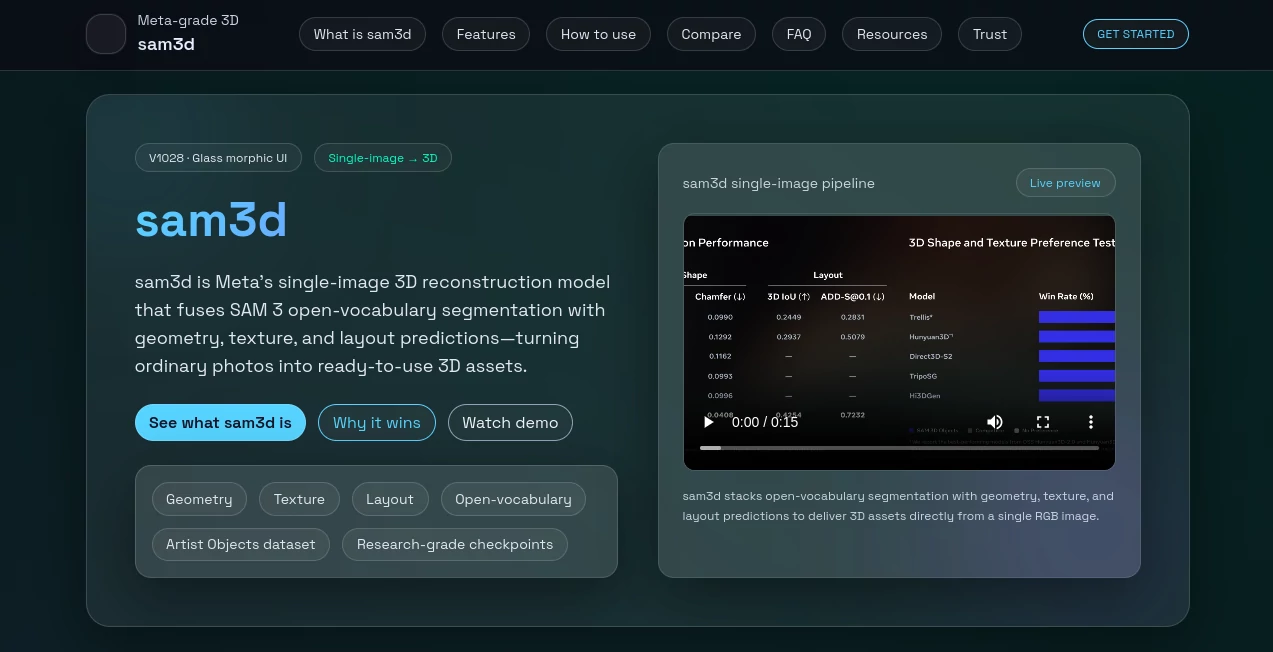This screenshot has width=1273, height=652.
Task: Navigate to the Trust section
Action: (x=989, y=34)
